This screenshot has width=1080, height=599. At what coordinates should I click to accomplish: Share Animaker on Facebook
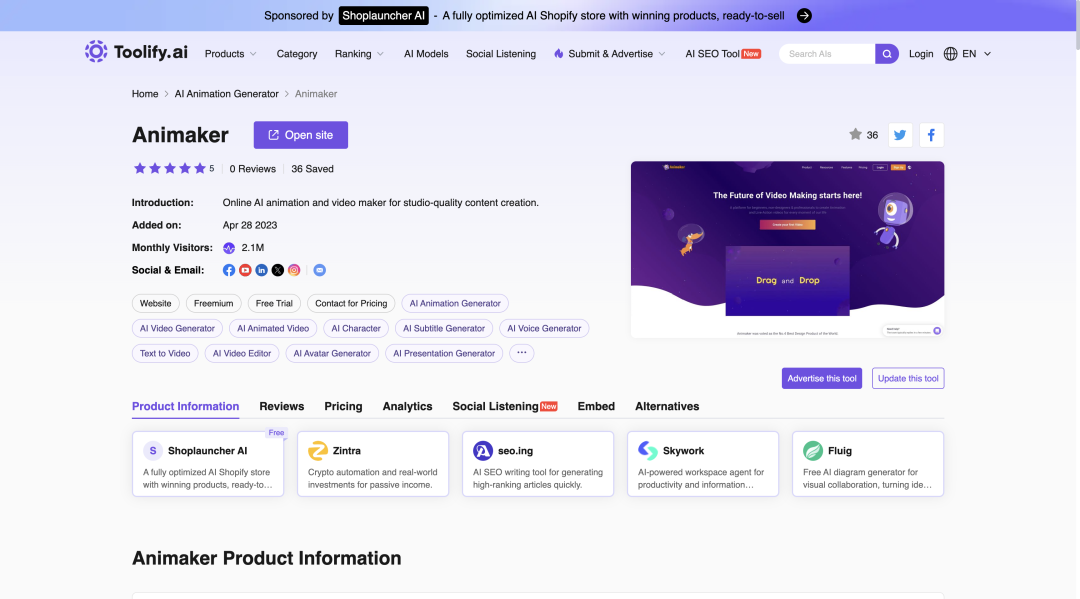(931, 135)
